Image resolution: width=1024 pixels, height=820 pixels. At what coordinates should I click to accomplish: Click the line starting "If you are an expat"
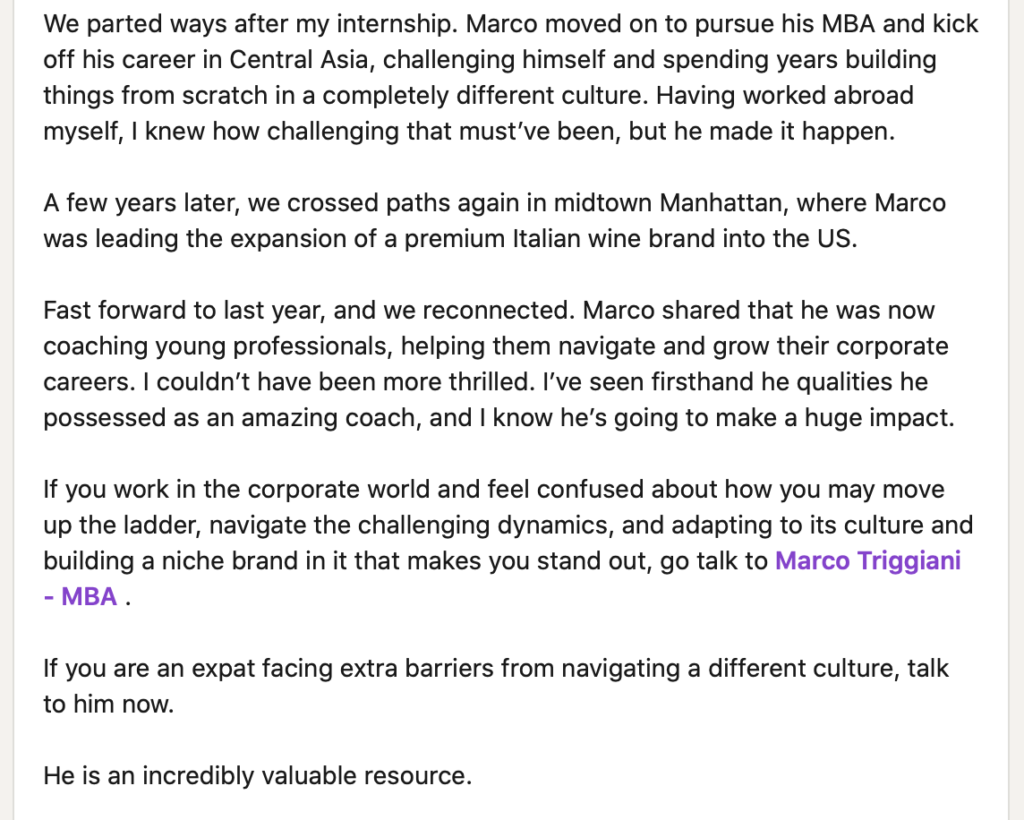(x=496, y=669)
